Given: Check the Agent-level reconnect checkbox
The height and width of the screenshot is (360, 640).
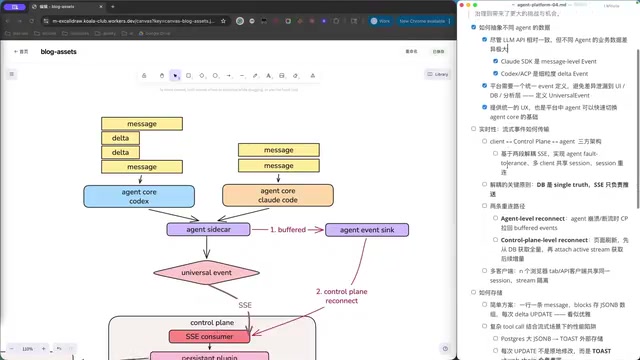Looking at the screenshot, I should coord(496,218).
